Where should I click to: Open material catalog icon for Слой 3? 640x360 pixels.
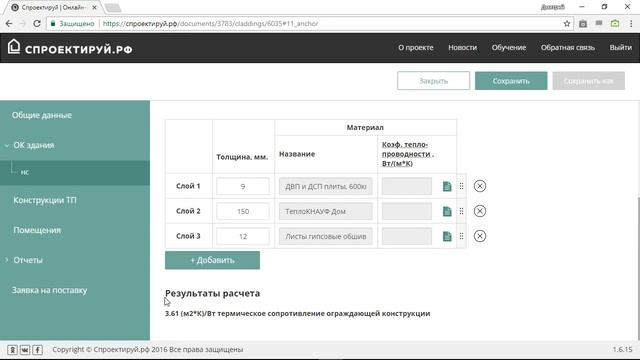click(x=447, y=236)
